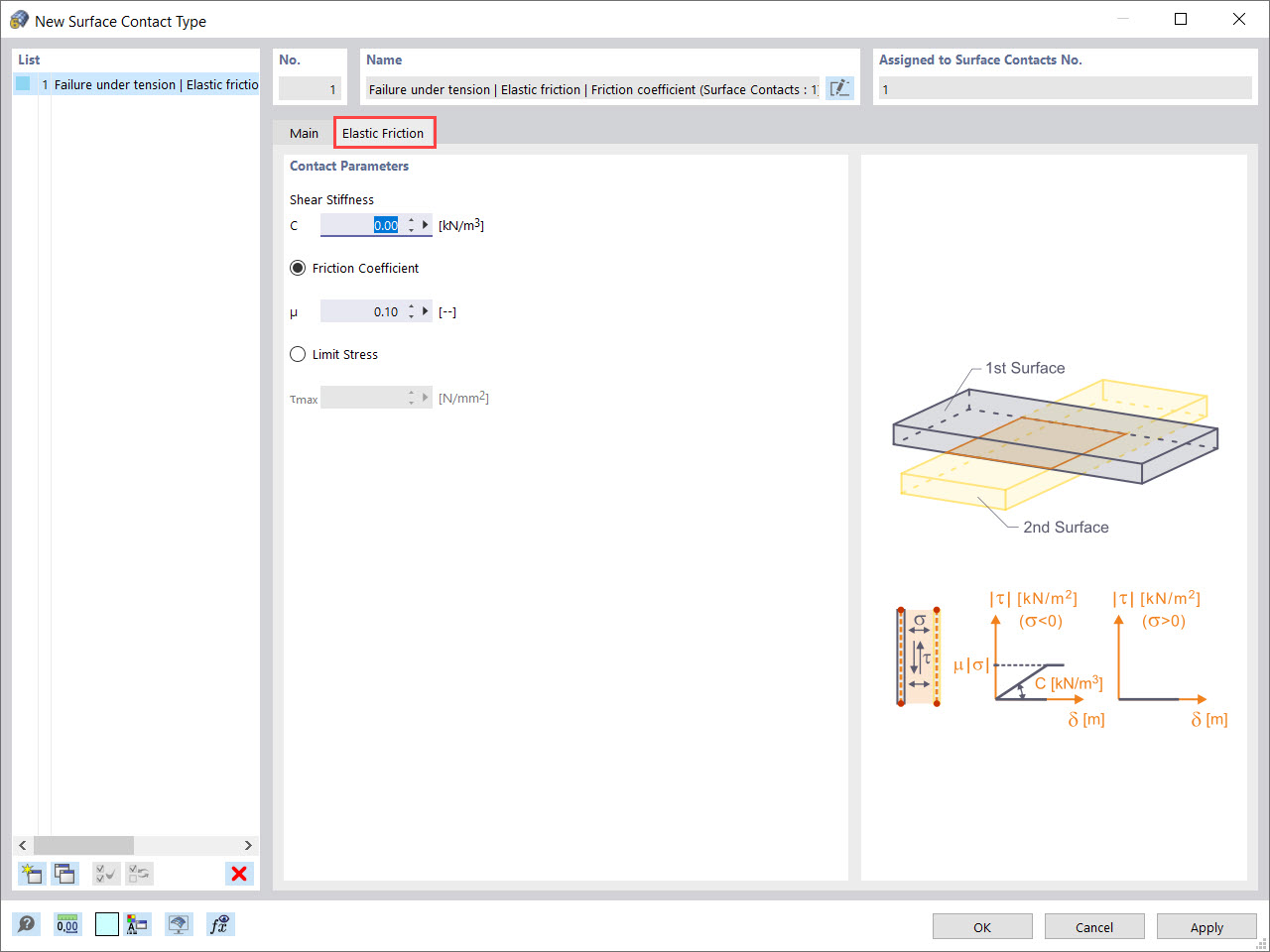1270x952 pixels.
Task: Open the comment help icon
Action: point(27,923)
